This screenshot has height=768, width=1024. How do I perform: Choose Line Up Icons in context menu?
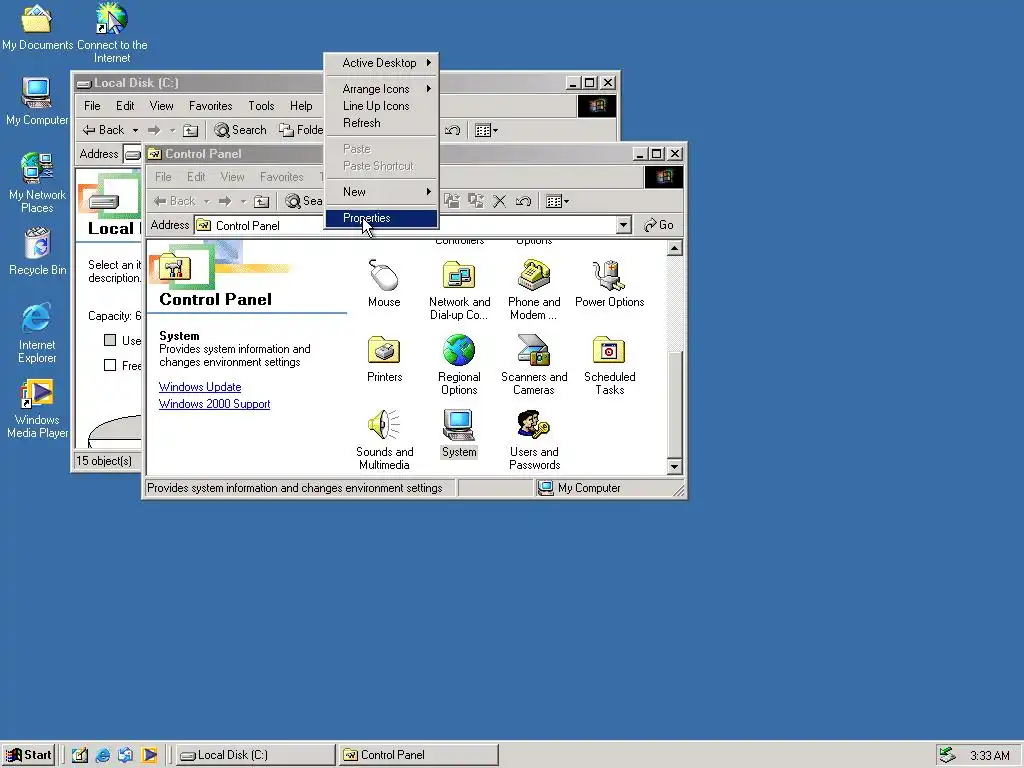[x=381, y=106]
